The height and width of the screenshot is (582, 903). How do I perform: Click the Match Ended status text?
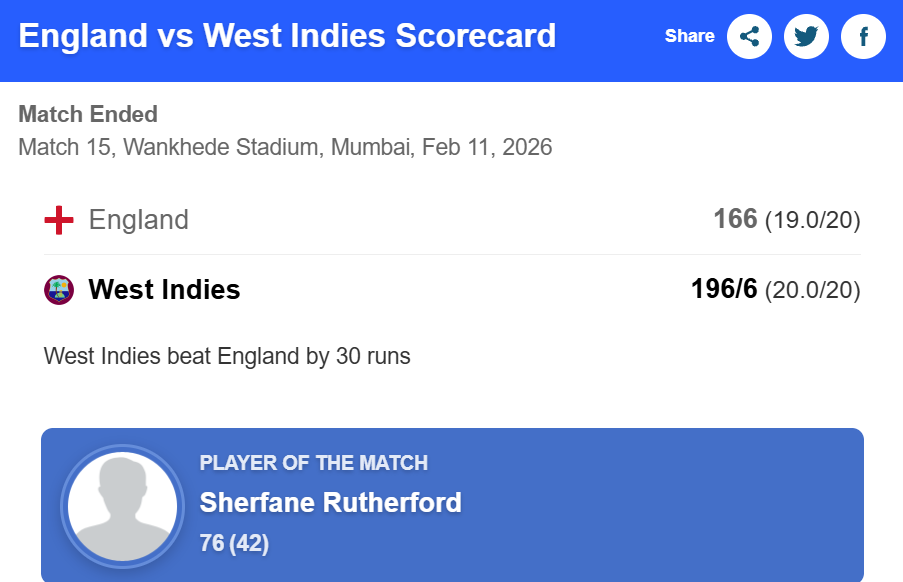(88, 115)
